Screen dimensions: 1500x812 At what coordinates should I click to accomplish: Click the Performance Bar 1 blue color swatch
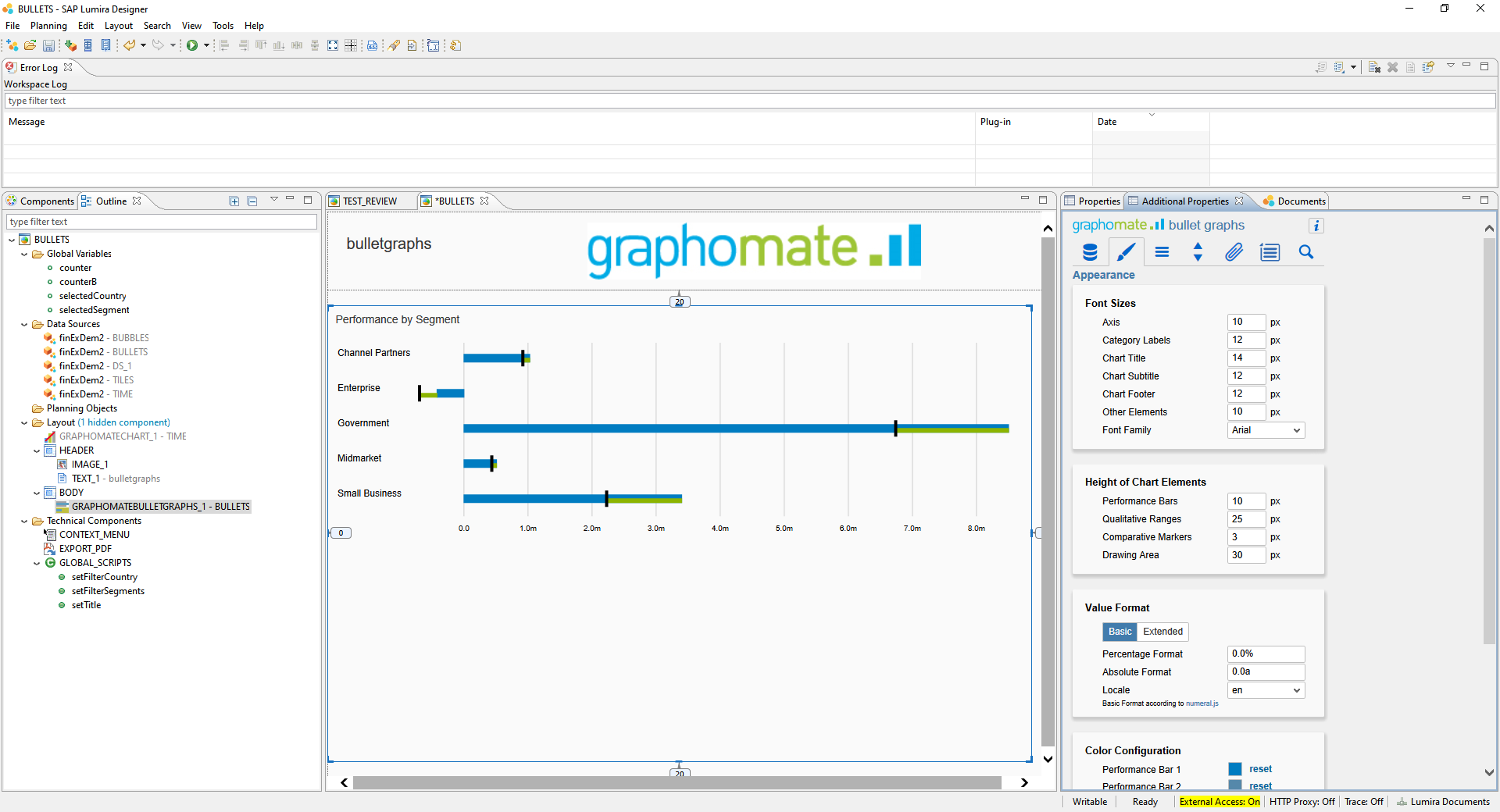(x=1235, y=769)
